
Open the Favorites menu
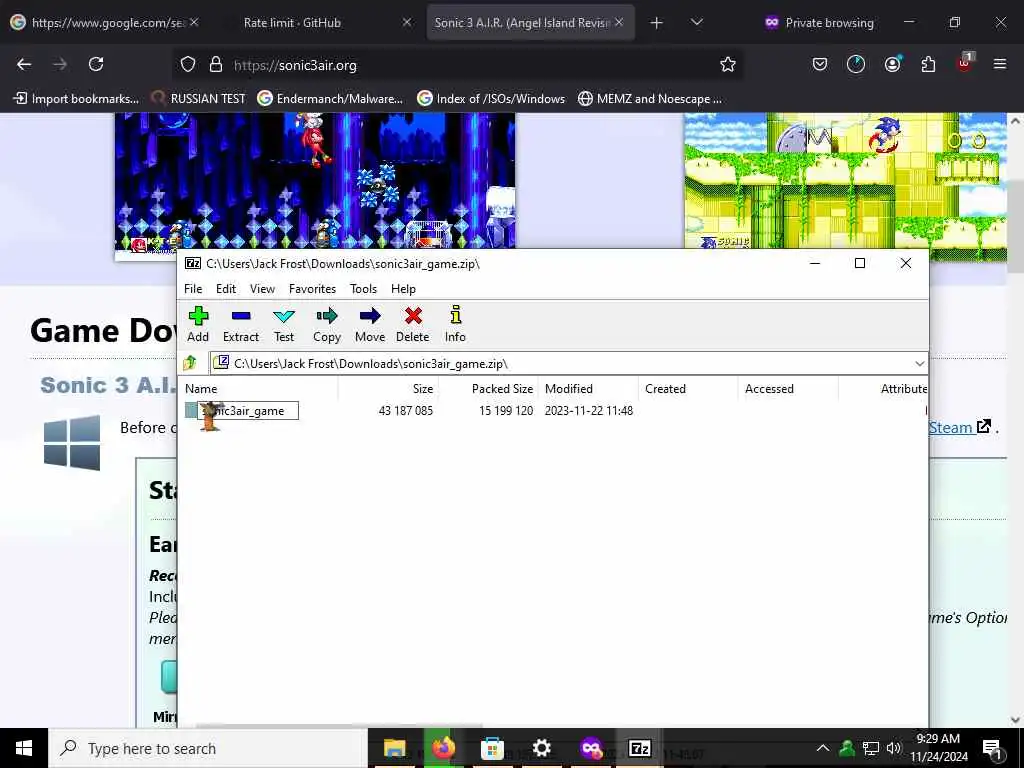click(x=312, y=289)
